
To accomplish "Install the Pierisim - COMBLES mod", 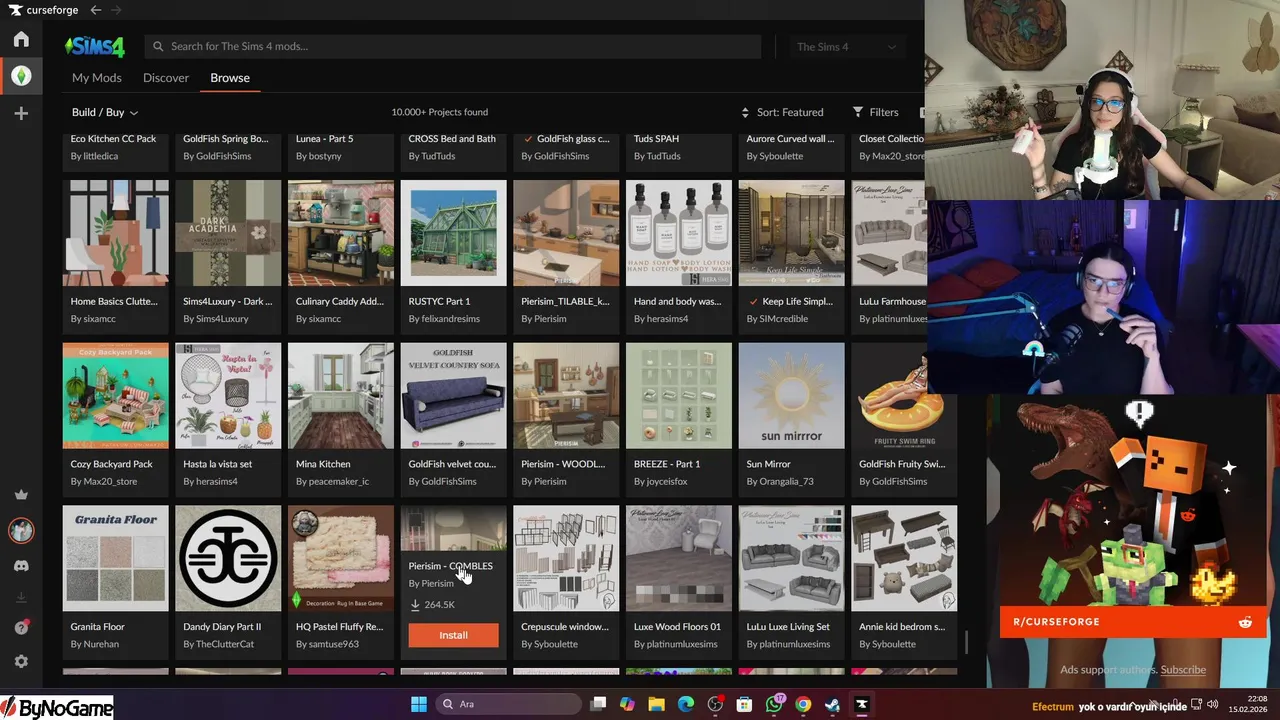I will pyautogui.click(x=453, y=635).
